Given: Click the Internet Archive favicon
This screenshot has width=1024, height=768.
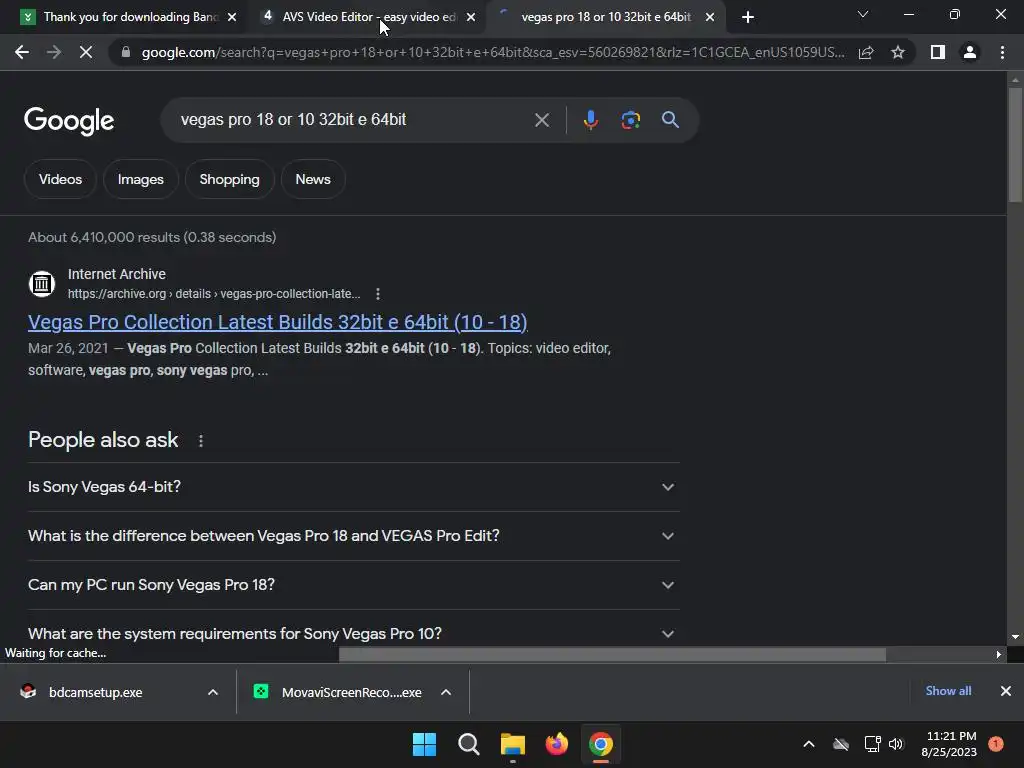Looking at the screenshot, I should point(42,284).
